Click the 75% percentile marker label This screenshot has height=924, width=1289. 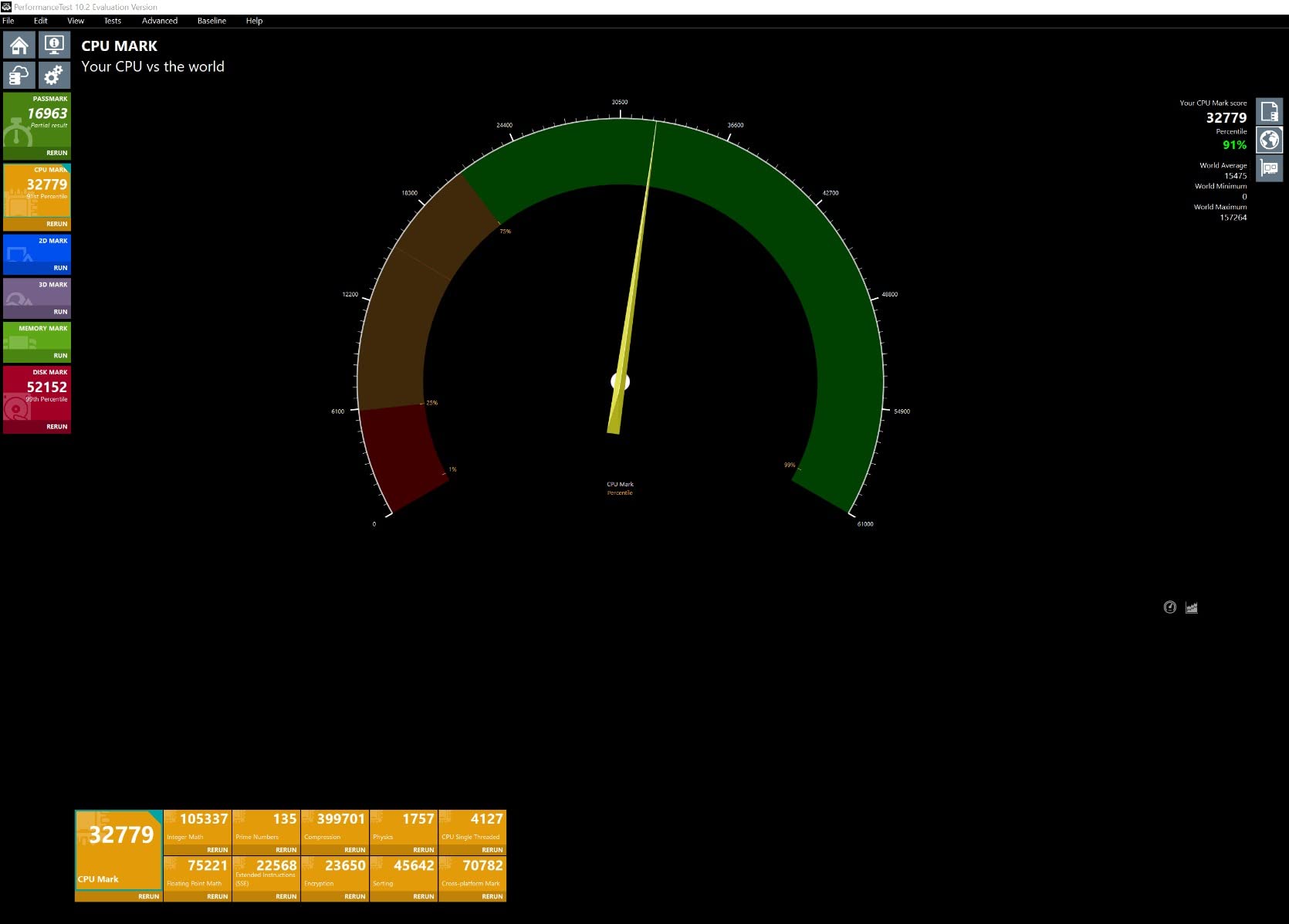coord(506,232)
